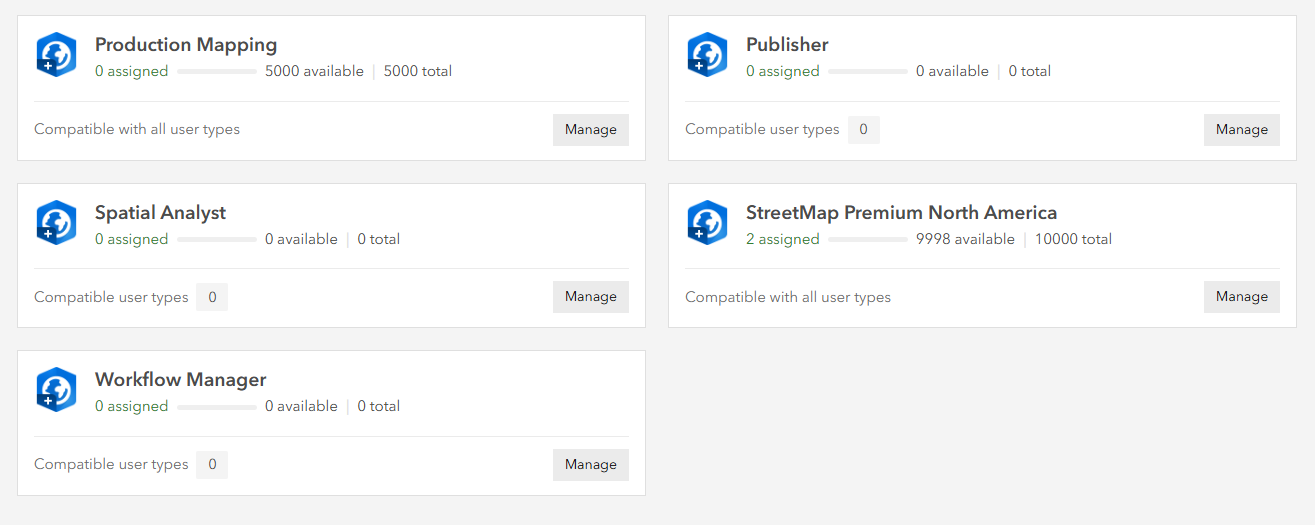Click the Spatial Analyst extension icon
Screen dimensions: 1315x525
[57, 222]
